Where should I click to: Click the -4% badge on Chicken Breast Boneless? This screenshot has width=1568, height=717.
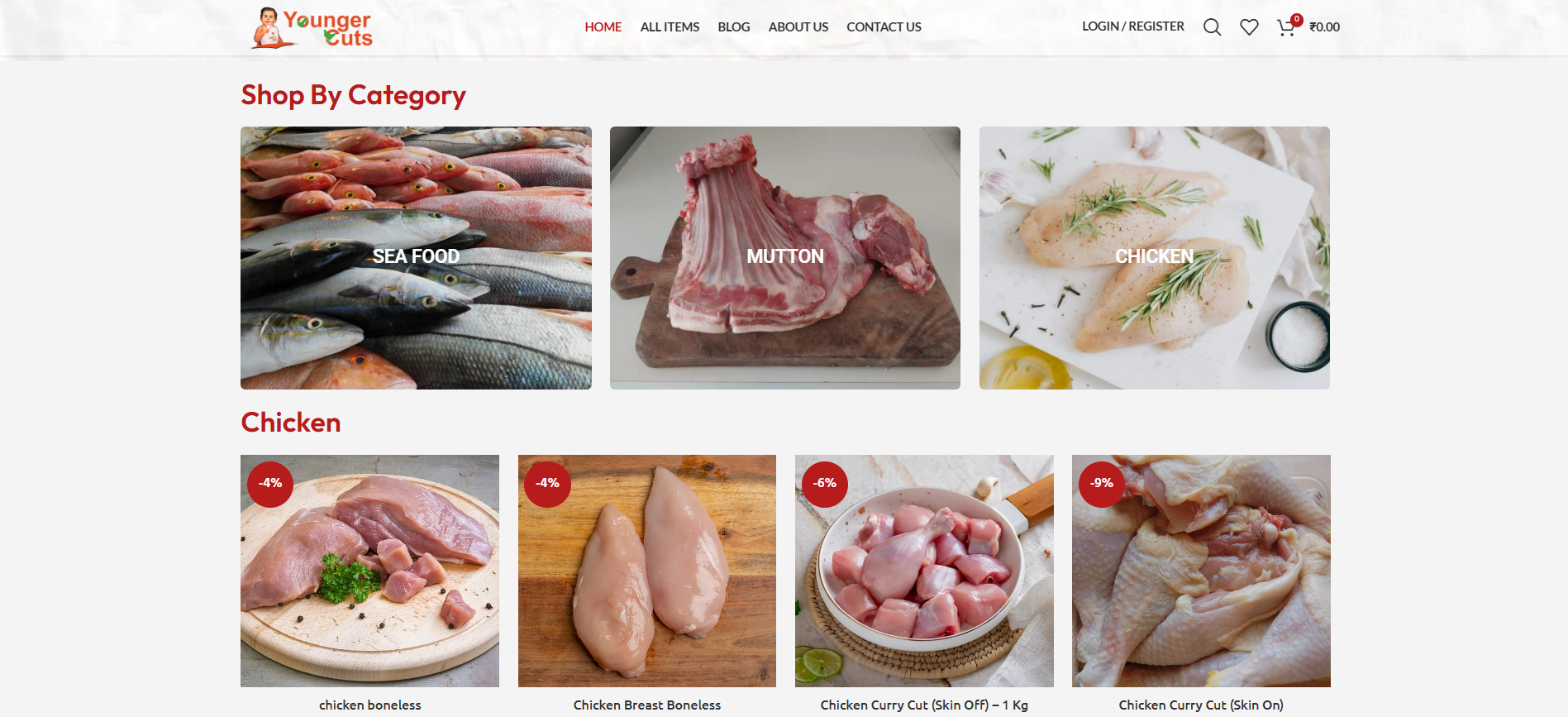pyautogui.click(x=547, y=484)
